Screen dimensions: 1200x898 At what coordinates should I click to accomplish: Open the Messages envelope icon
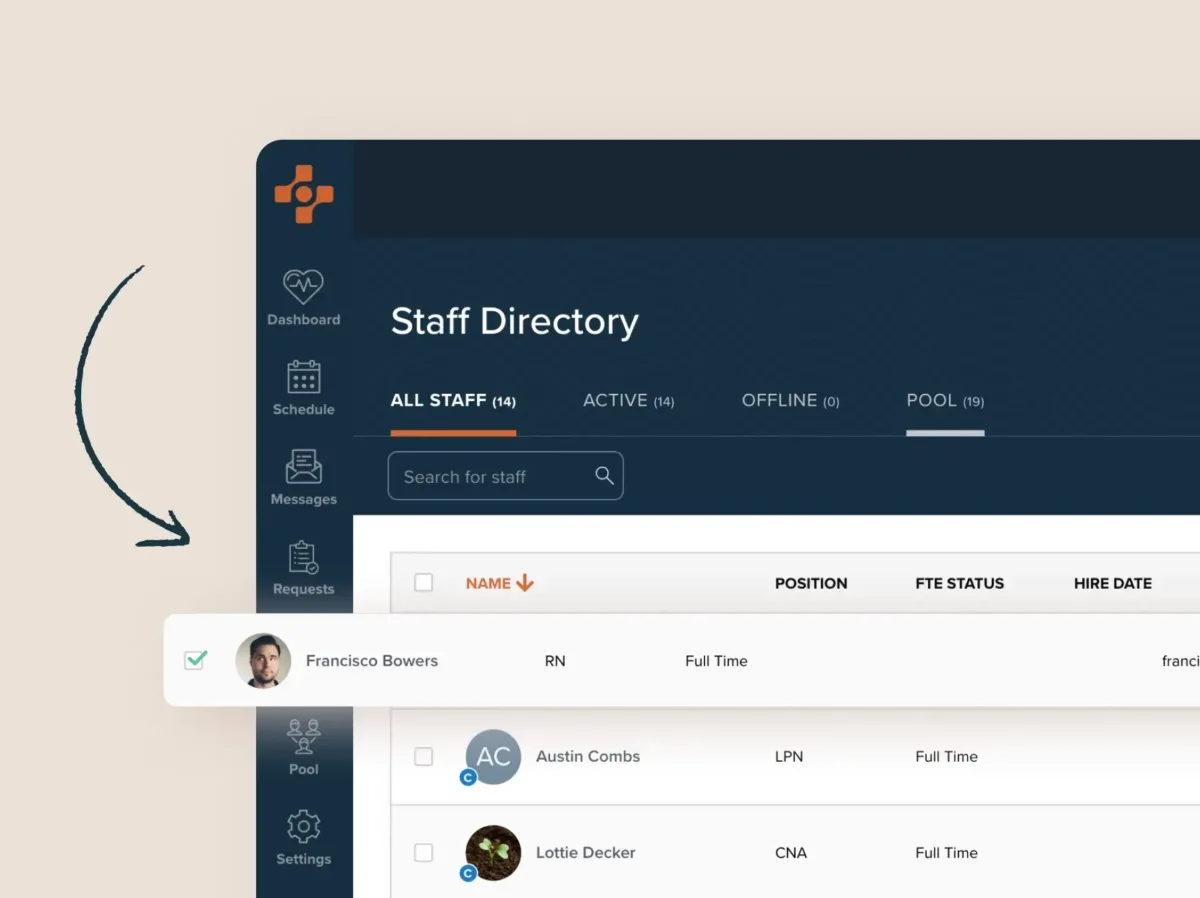[303, 467]
